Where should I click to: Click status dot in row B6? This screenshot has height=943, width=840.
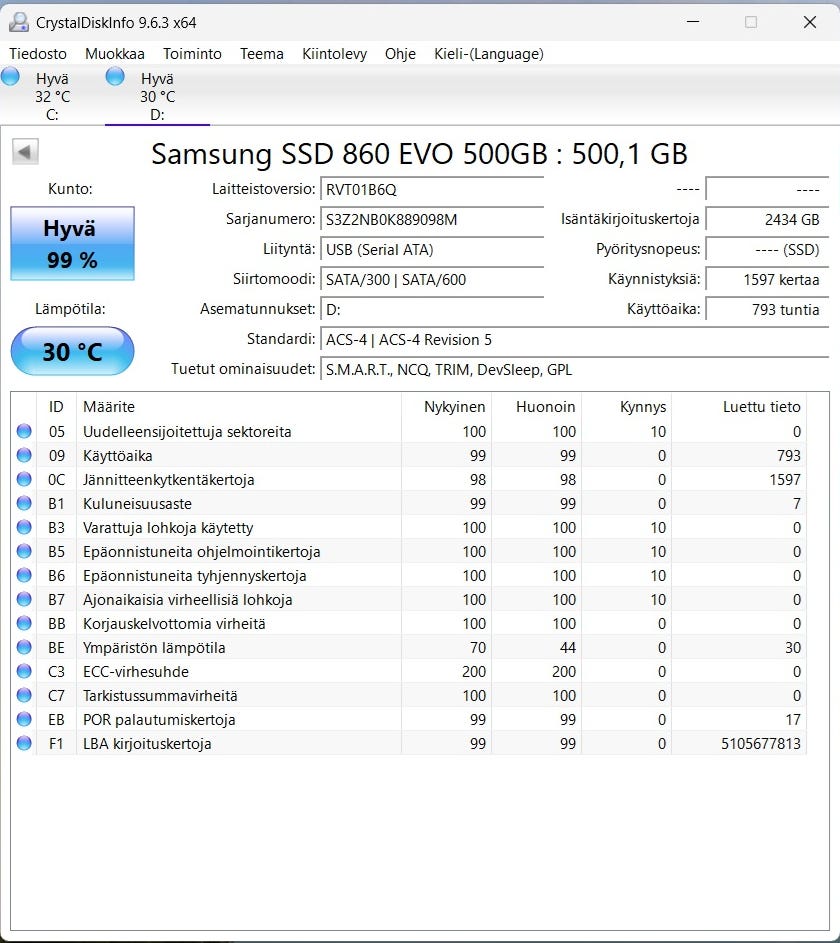pos(24,576)
